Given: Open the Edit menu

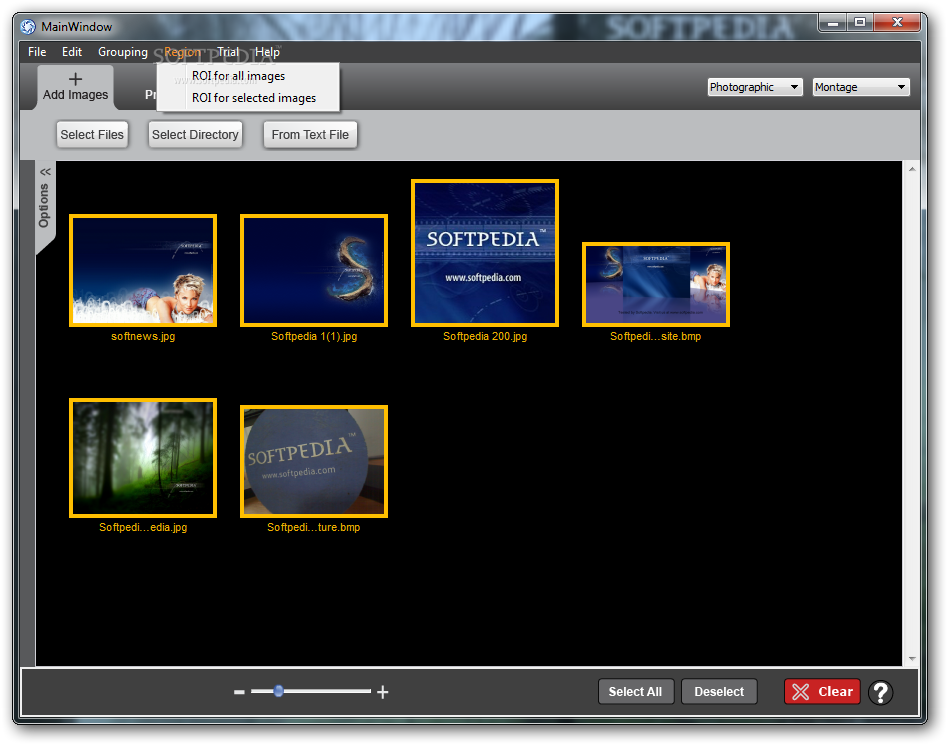Looking at the screenshot, I should tap(71, 52).
